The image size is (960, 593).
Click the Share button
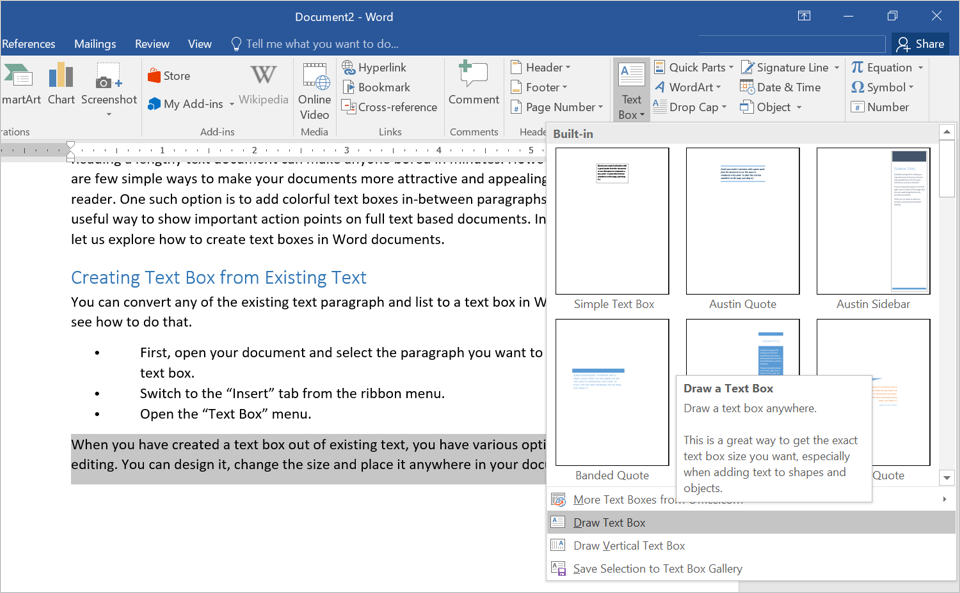(920, 44)
